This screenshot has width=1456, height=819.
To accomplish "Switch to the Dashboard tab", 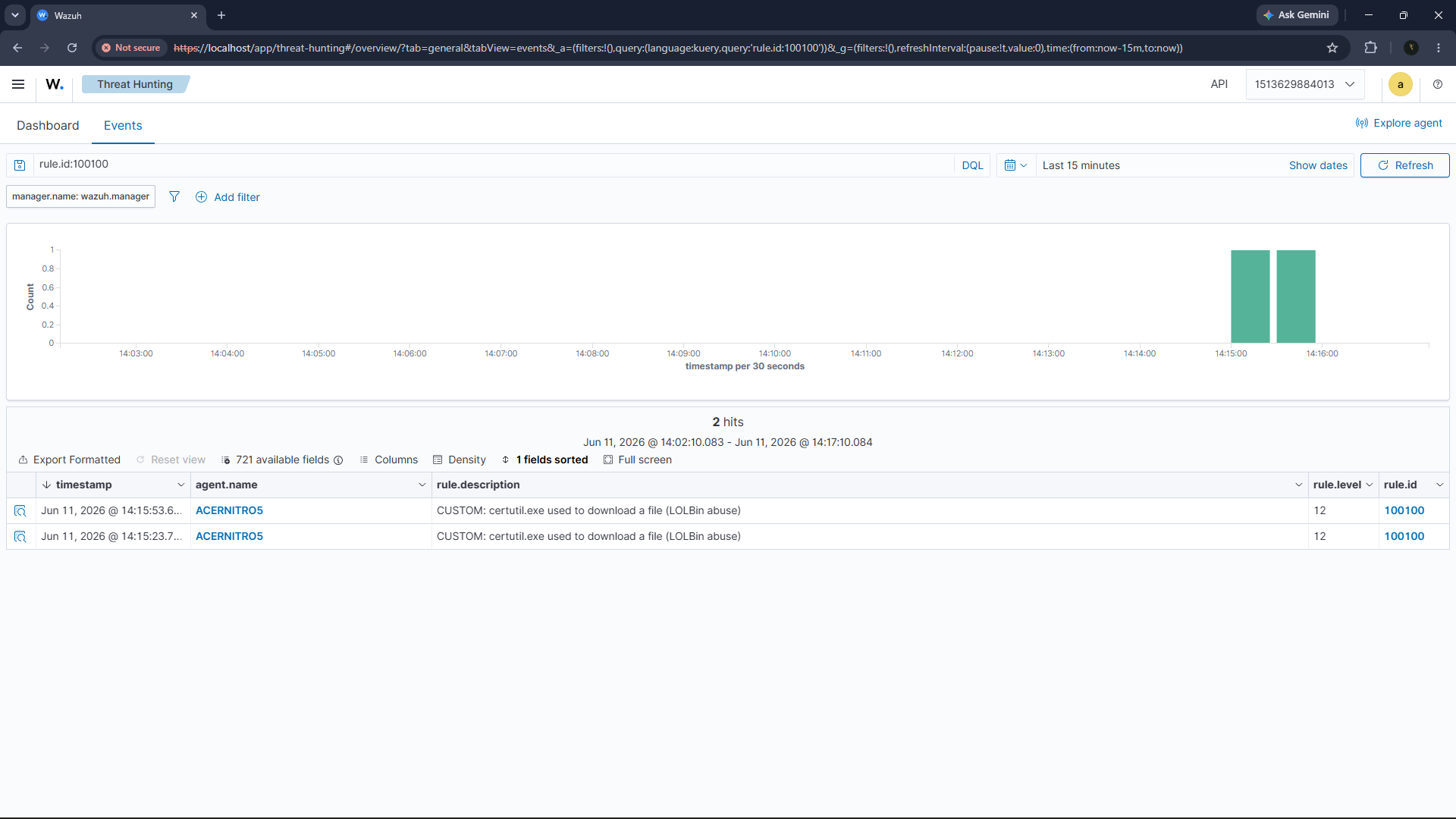I will (x=48, y=125).
